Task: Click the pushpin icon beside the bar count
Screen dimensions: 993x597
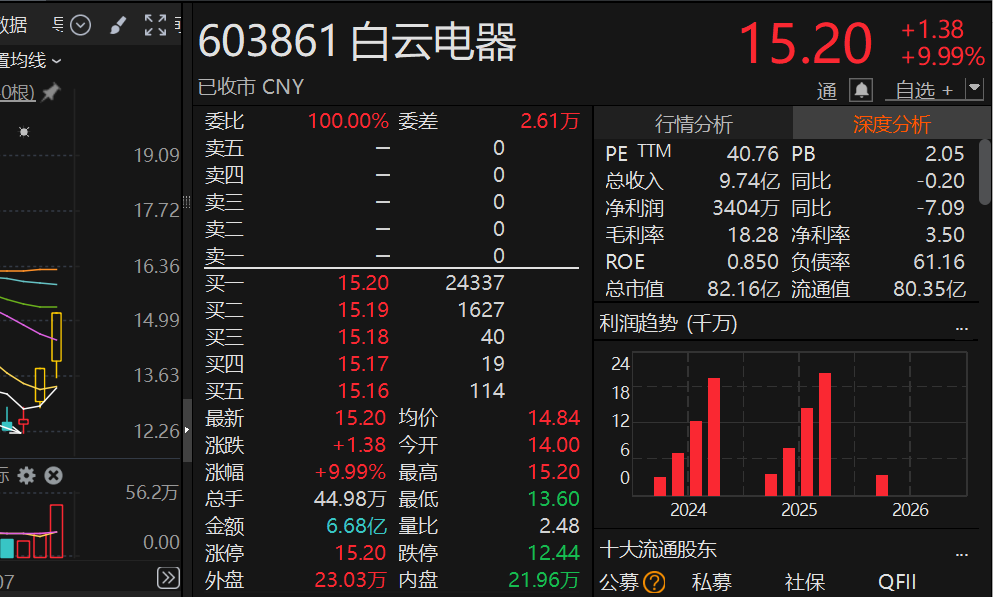Action: (x=51, y=92)
